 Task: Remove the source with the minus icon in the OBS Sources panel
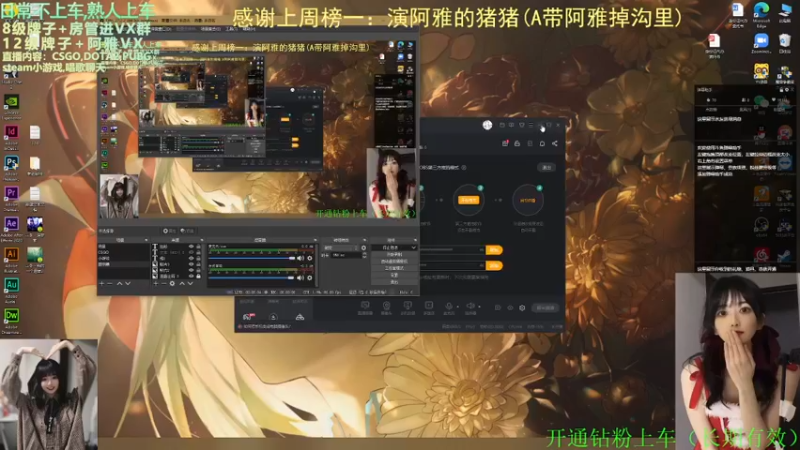coord(164,284)
